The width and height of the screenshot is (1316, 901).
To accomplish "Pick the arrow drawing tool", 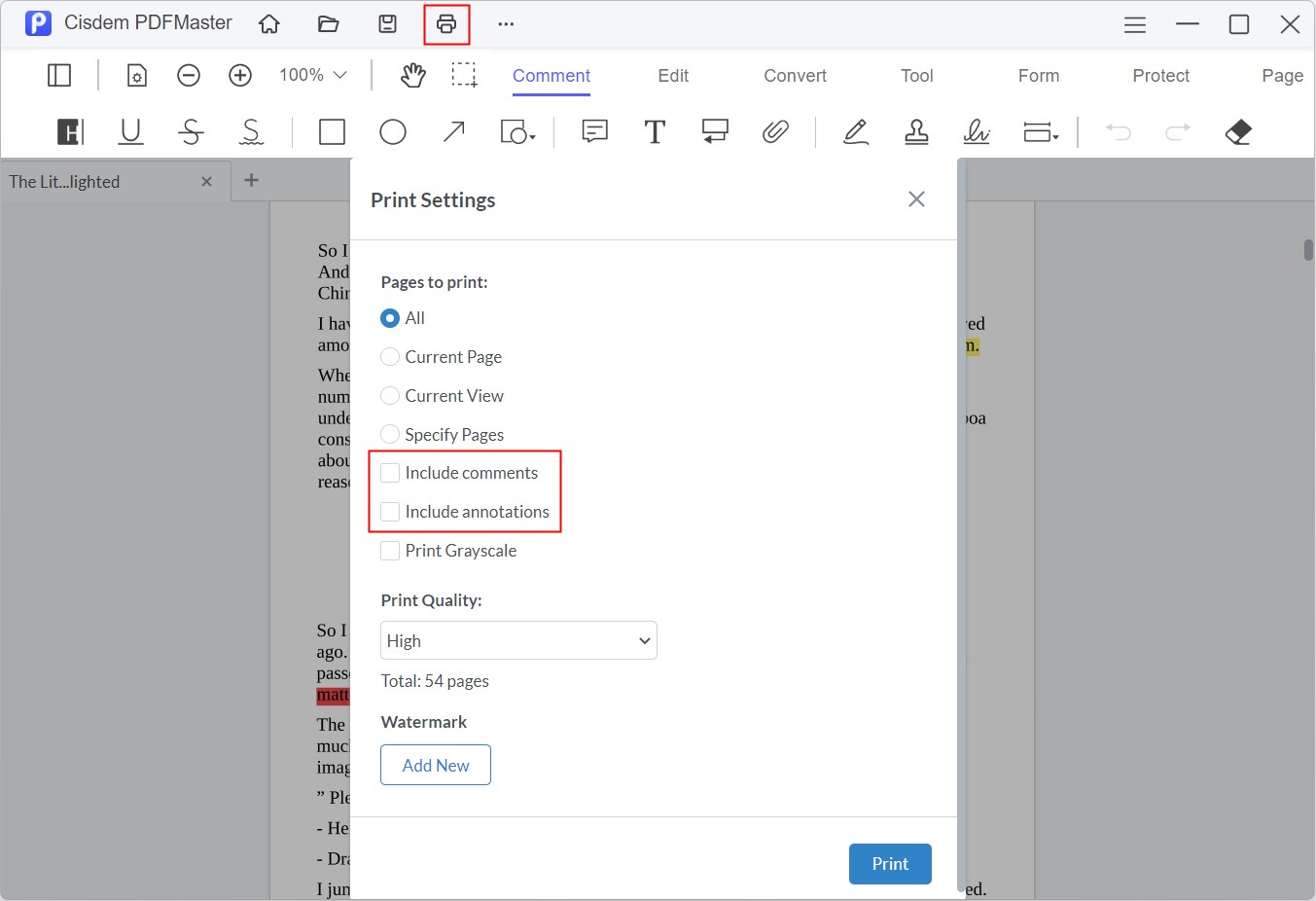I will coord(453,131).
